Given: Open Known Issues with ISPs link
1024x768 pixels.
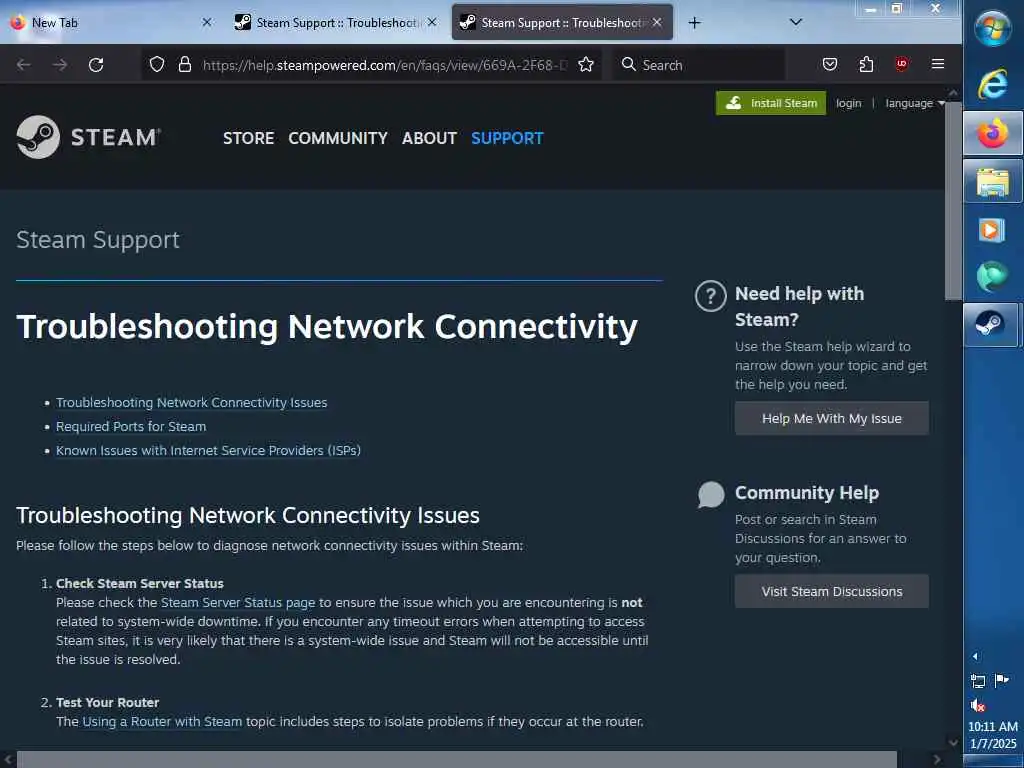Looking at the screenshot, I should (x=208, y=451).
